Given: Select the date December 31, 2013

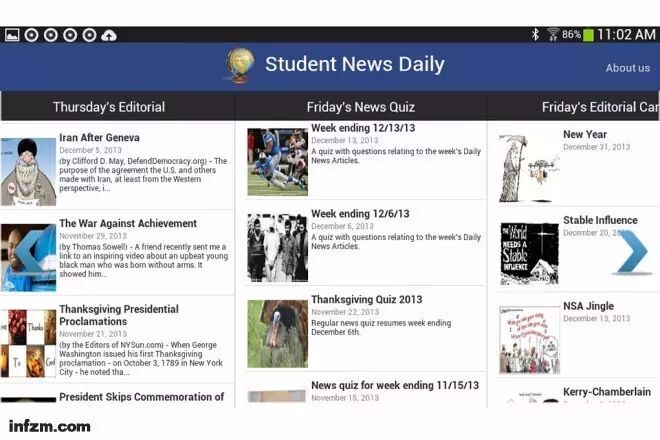Looking at the screenshot, I should click(596, 147).
